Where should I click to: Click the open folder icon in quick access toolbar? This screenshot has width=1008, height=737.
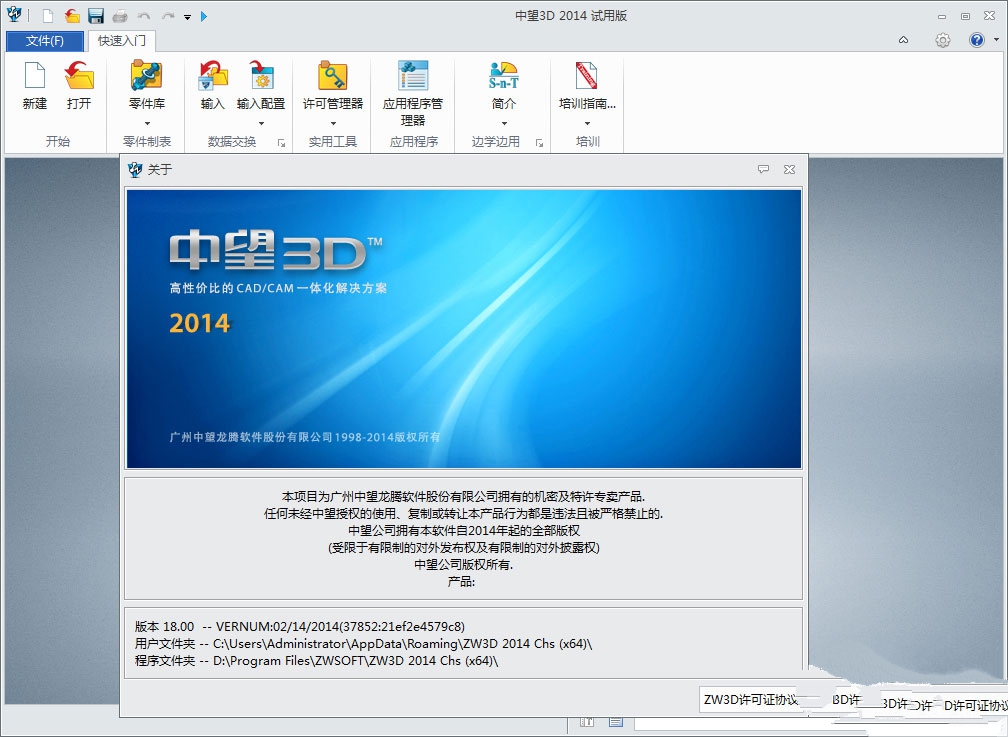[72, 16]
